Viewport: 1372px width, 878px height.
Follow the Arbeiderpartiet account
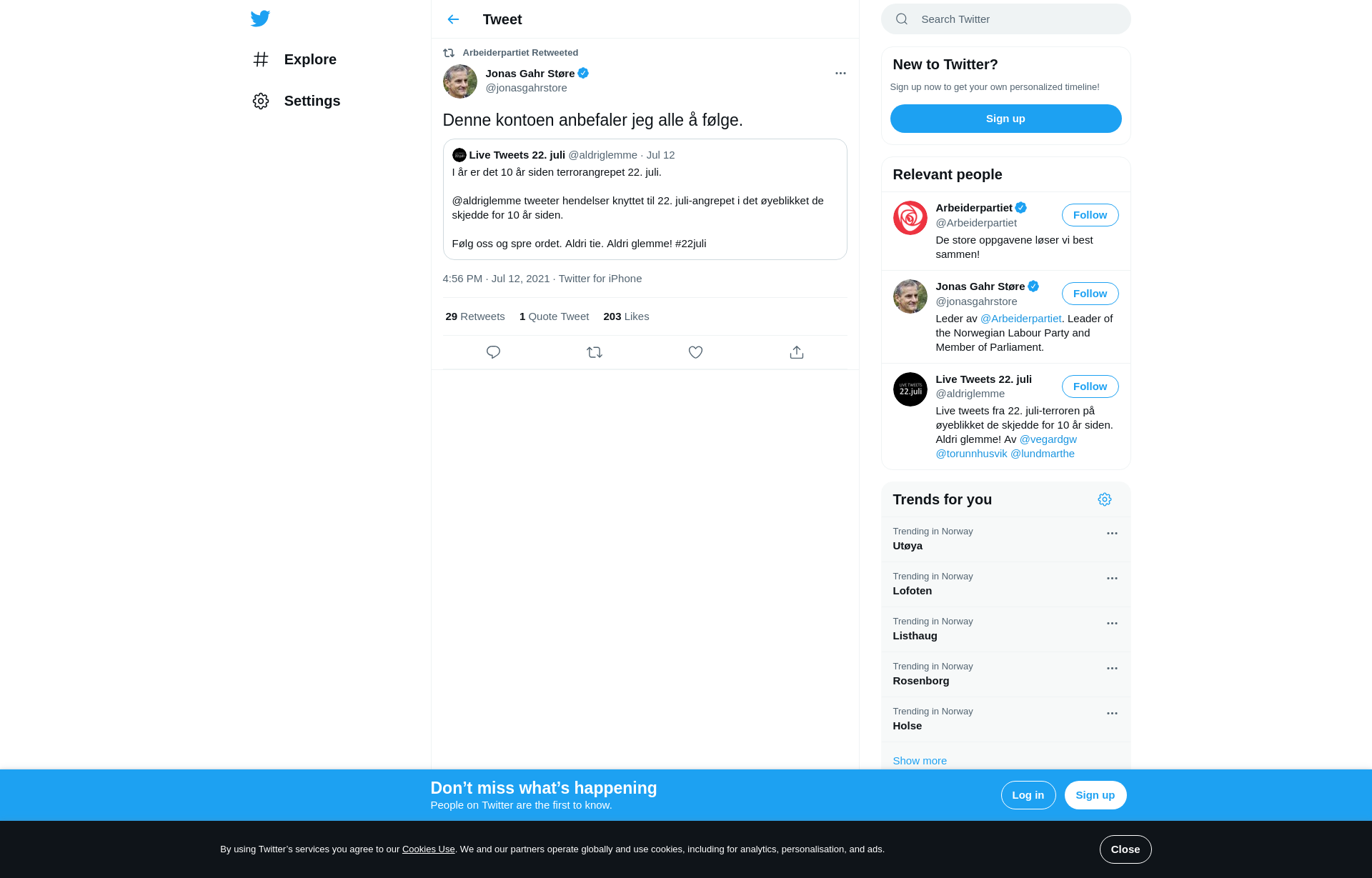(x=1090, y=215)
